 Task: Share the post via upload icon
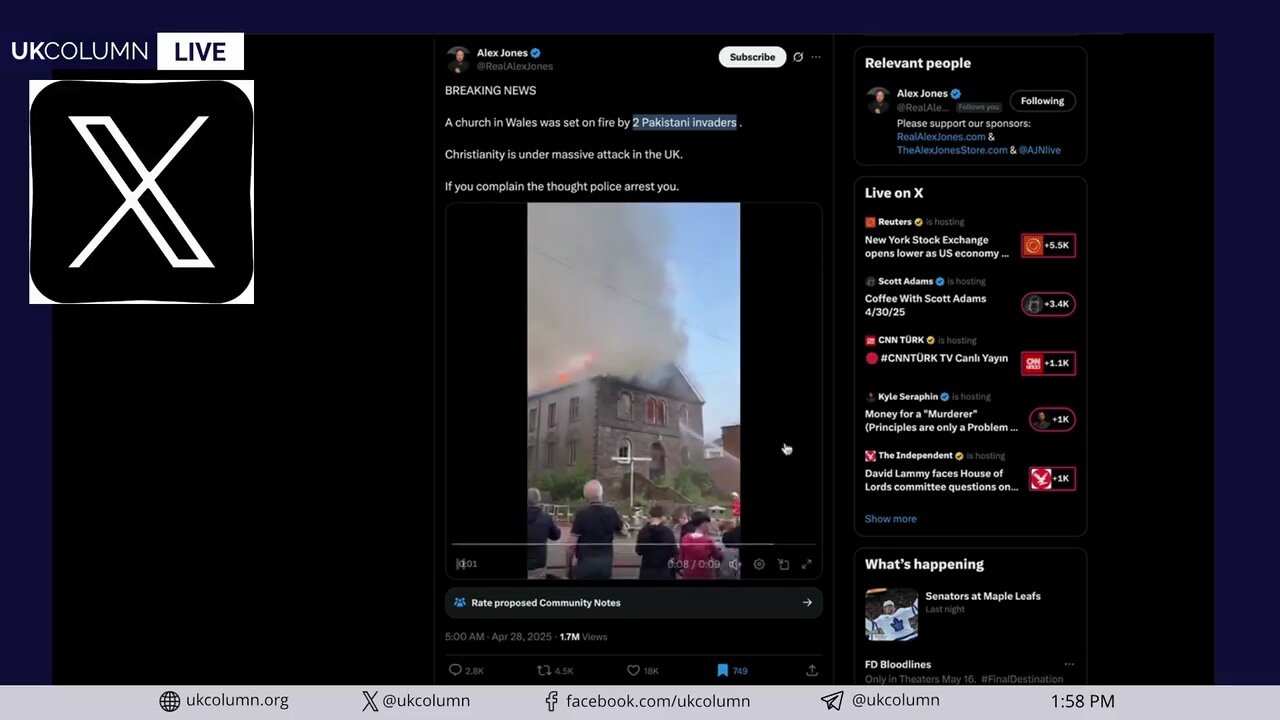pos(812,670)
